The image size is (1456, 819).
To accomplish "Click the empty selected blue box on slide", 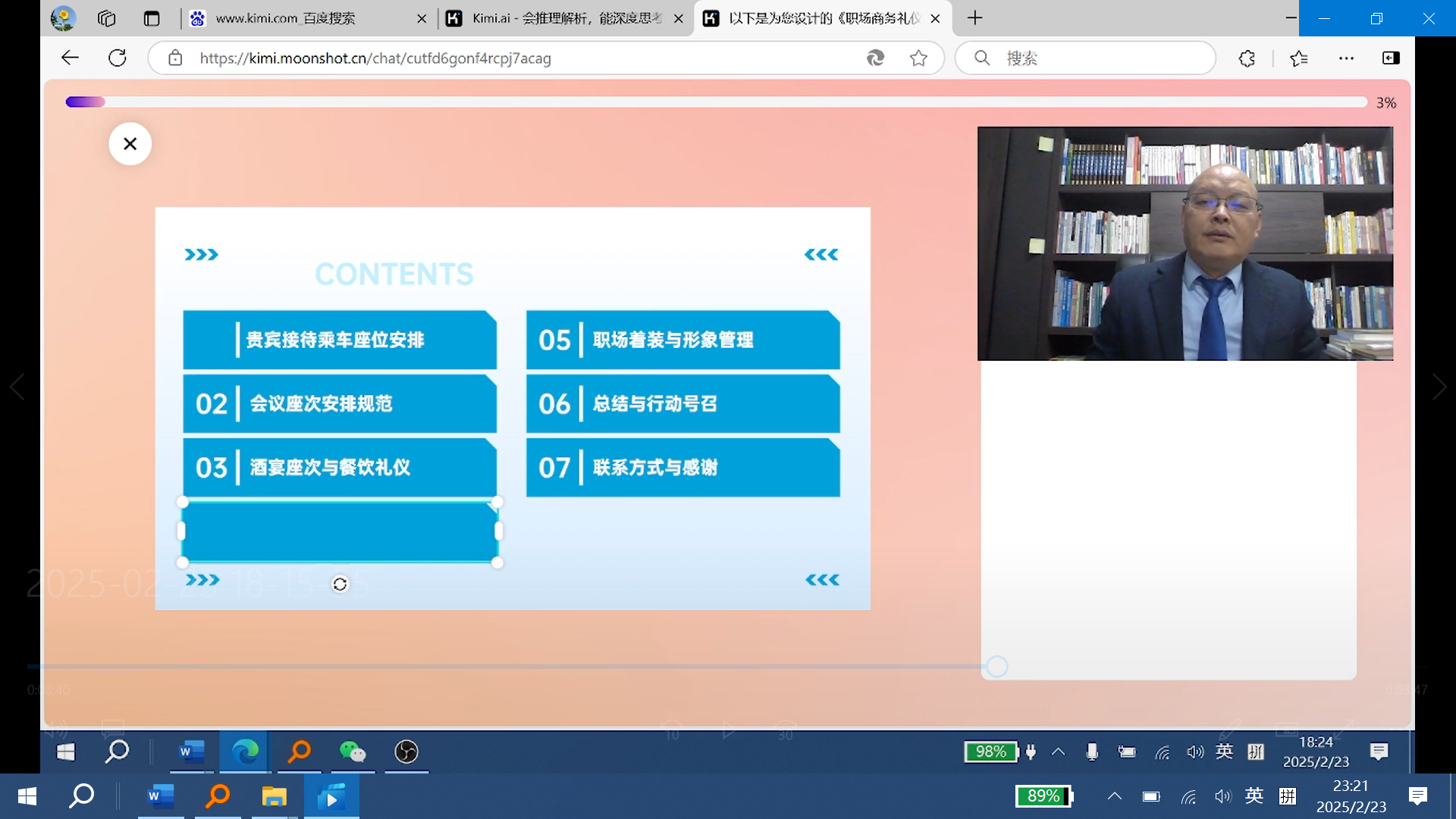I will pyautogui.click(x=340, y=532).
